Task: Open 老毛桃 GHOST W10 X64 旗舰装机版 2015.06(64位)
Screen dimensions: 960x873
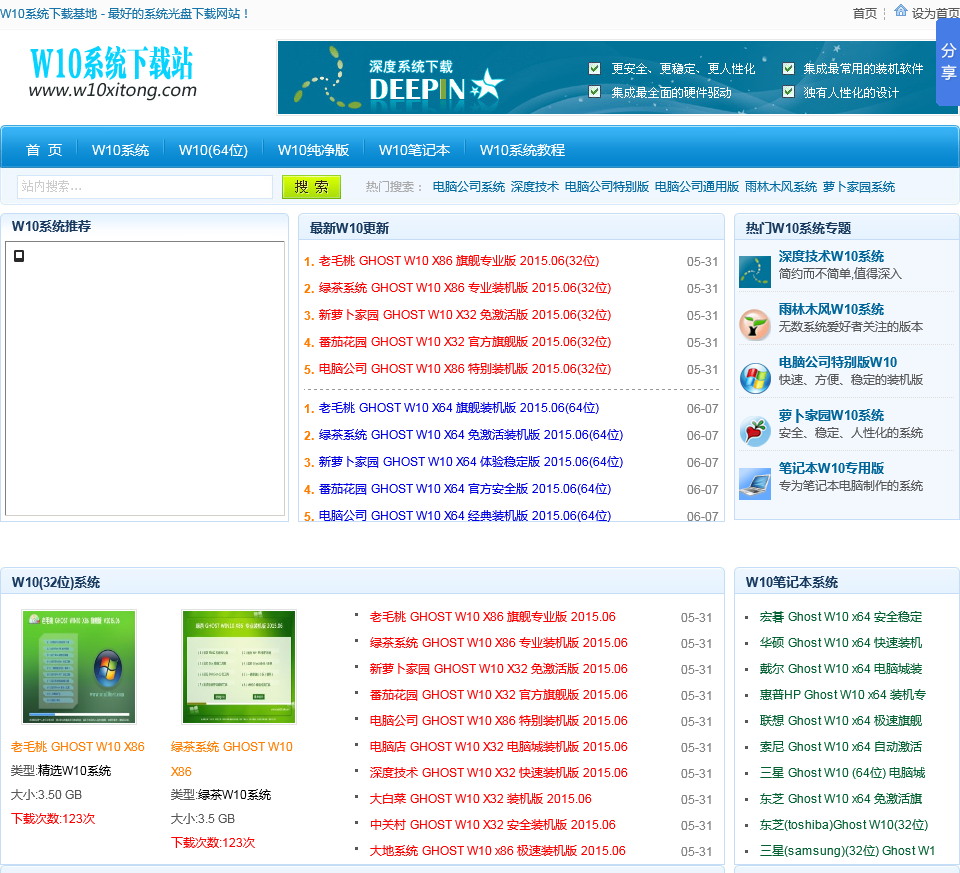Action: (x=459, y=408)
